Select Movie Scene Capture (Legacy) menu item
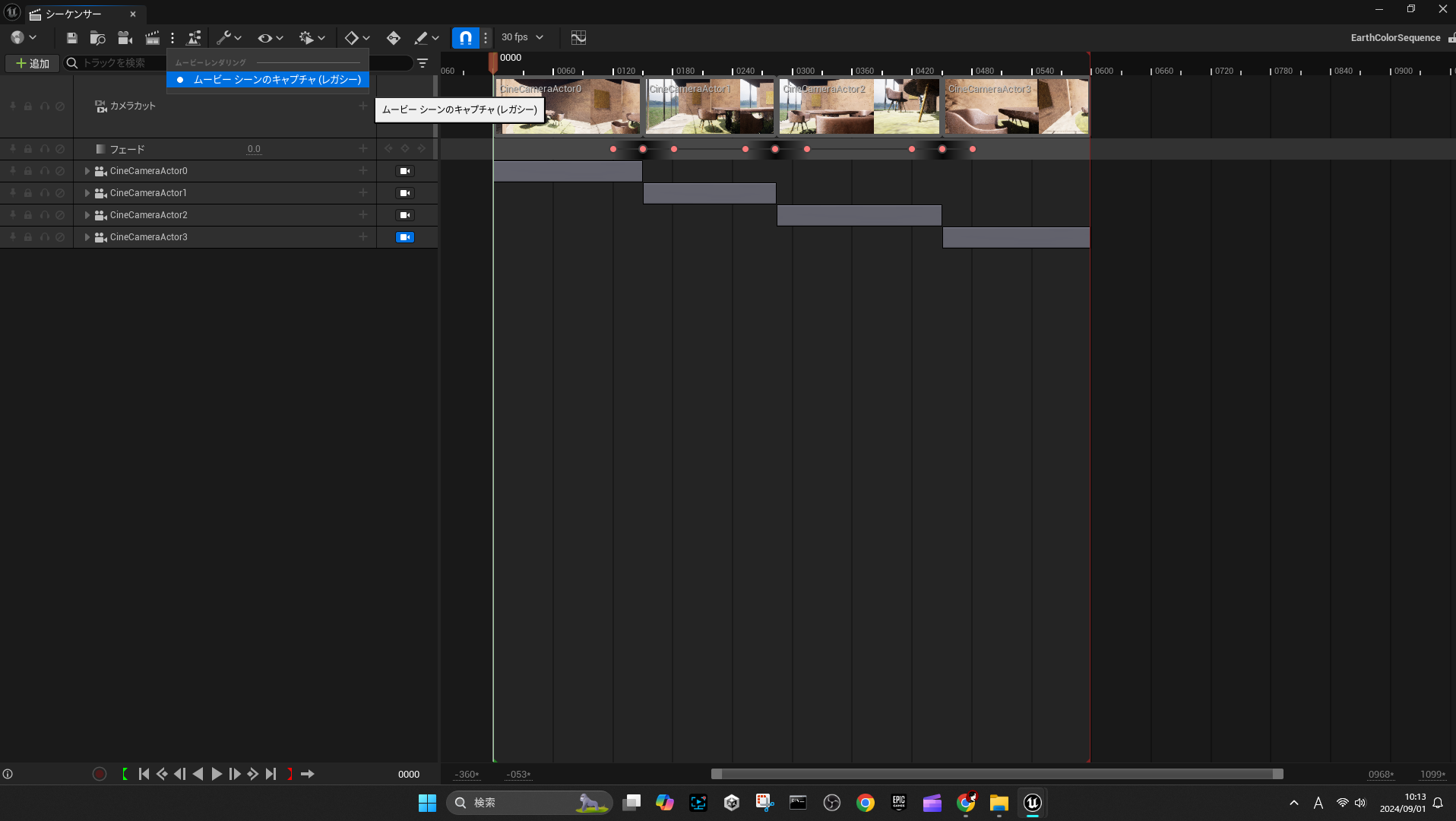 click(277, 80)
